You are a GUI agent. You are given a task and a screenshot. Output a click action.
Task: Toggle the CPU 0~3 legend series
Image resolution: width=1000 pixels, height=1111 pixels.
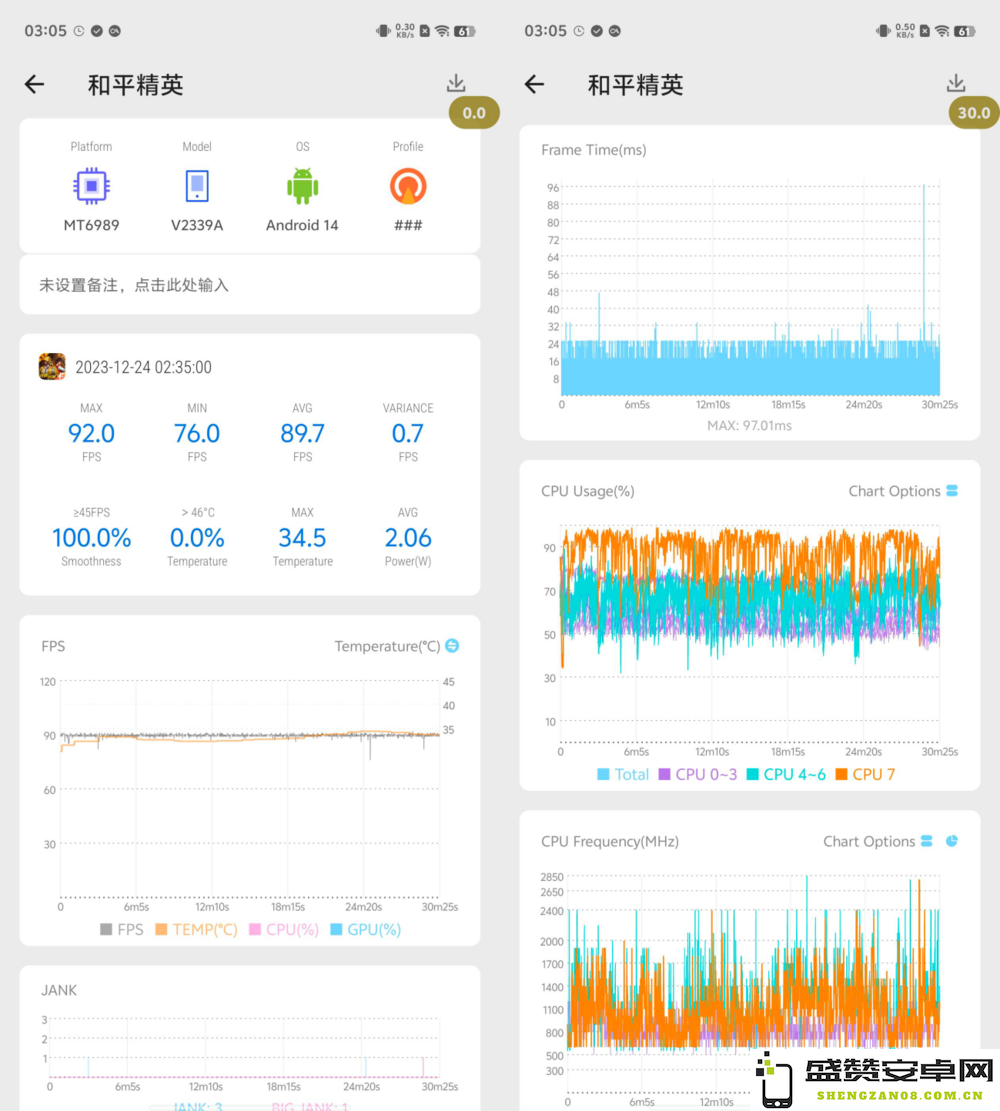tap(697, 774)
